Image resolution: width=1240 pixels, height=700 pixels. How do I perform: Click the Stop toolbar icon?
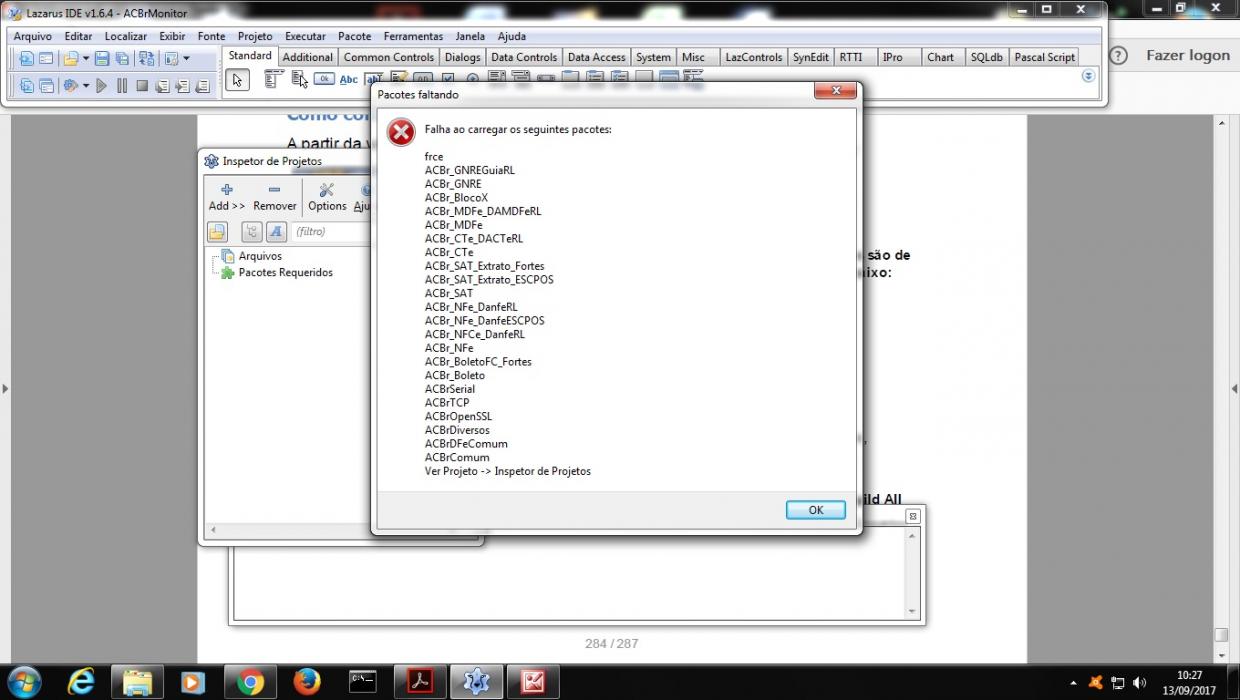pyautogui.click(x=142, y=86)
